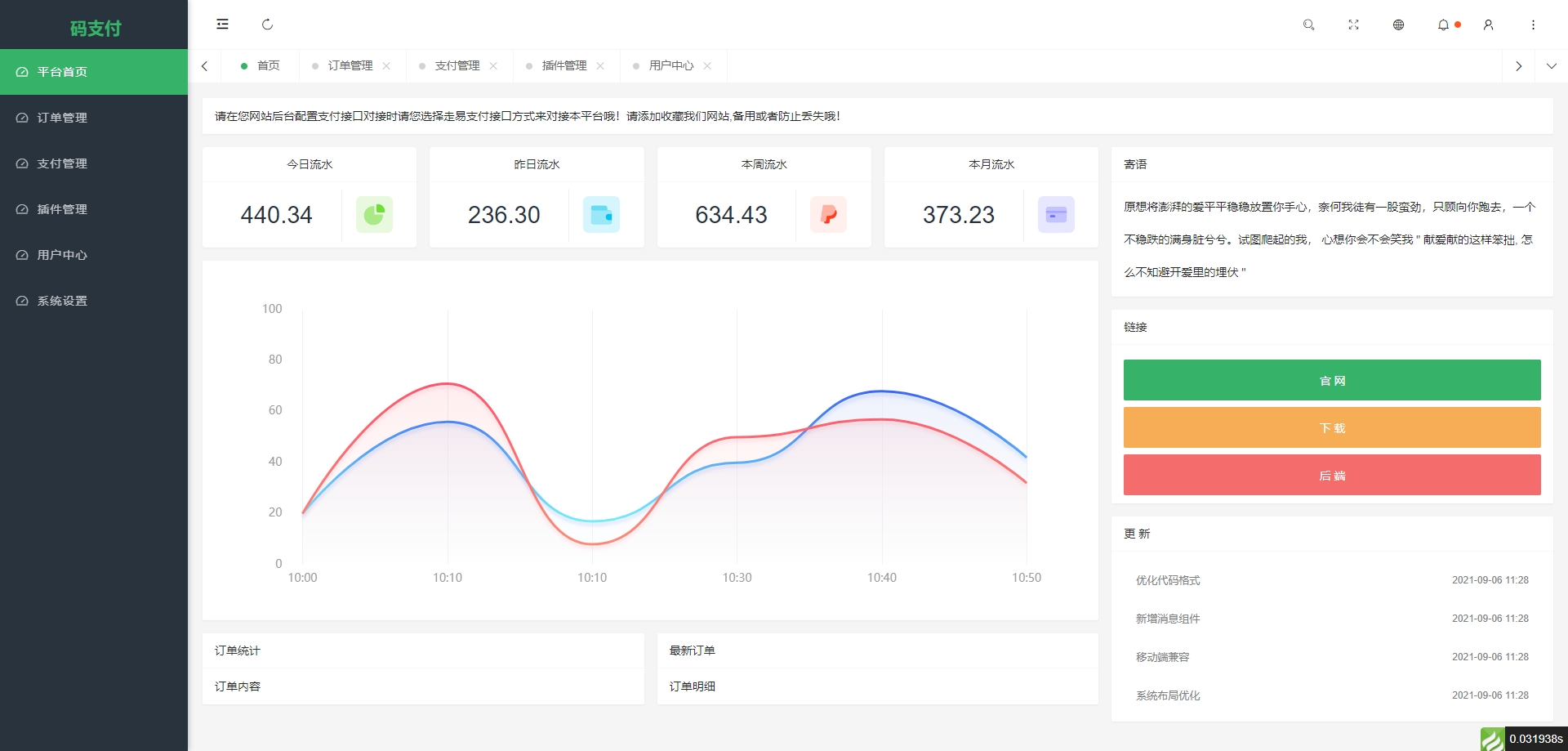Click the update entry 优化代码格式
The height and width of the screenshot is (751, 1568).
[1167, 580]
